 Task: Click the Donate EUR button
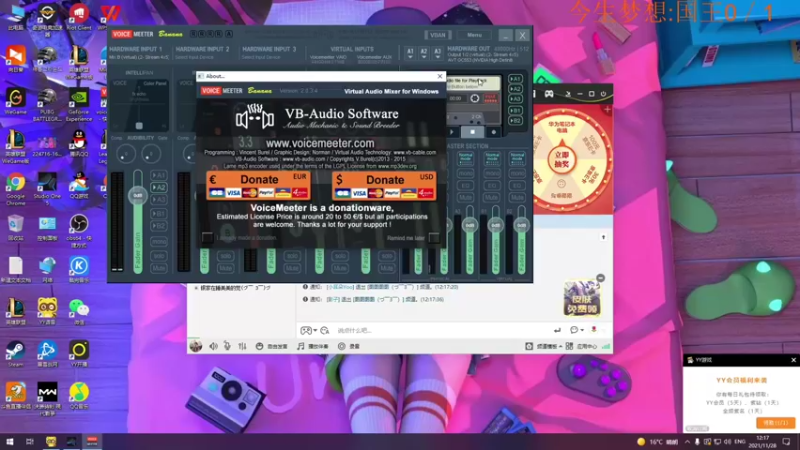(259, 185)
